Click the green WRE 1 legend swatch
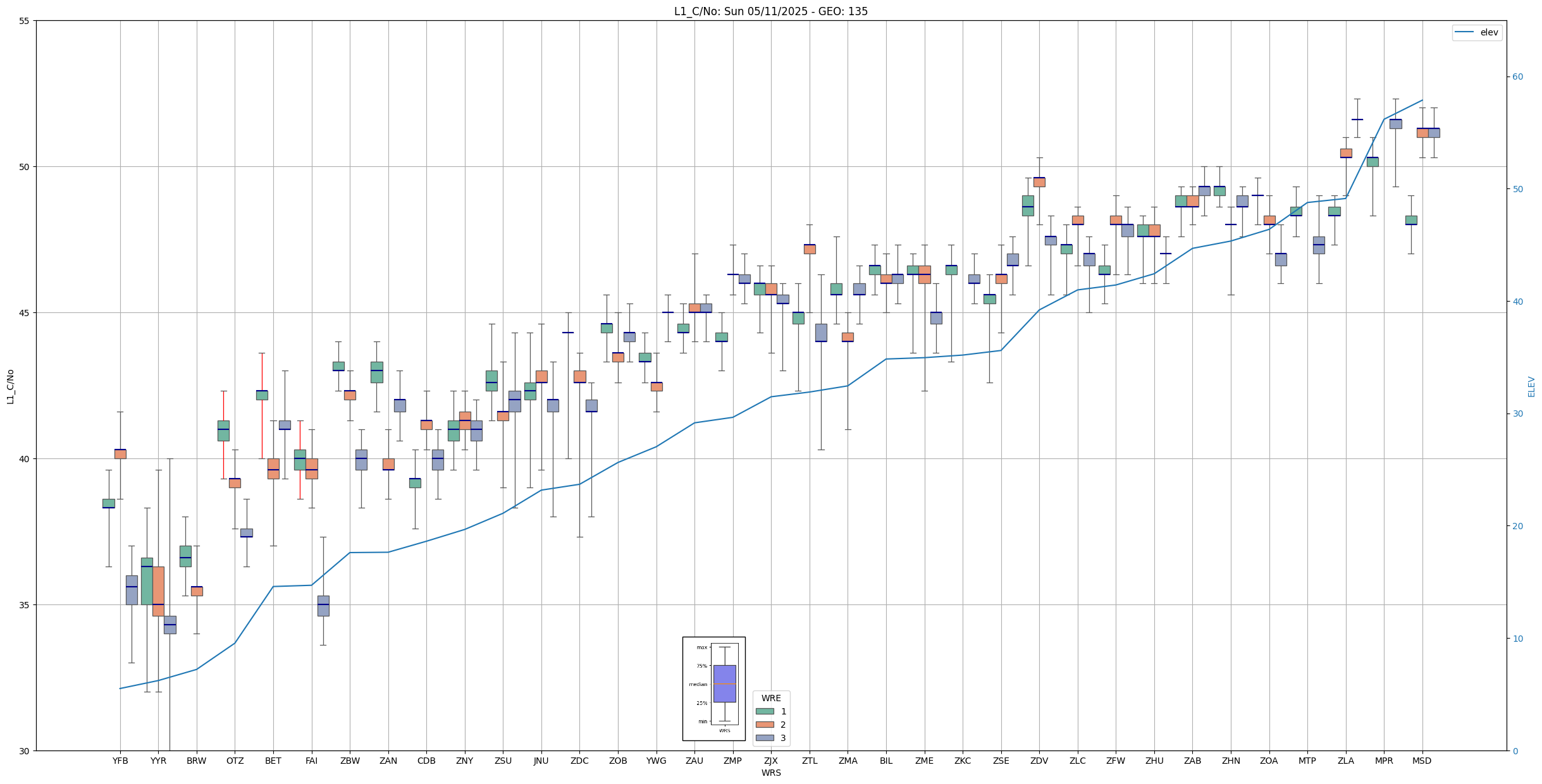Viewport: 1542px width, 784px height. (765, 711)
